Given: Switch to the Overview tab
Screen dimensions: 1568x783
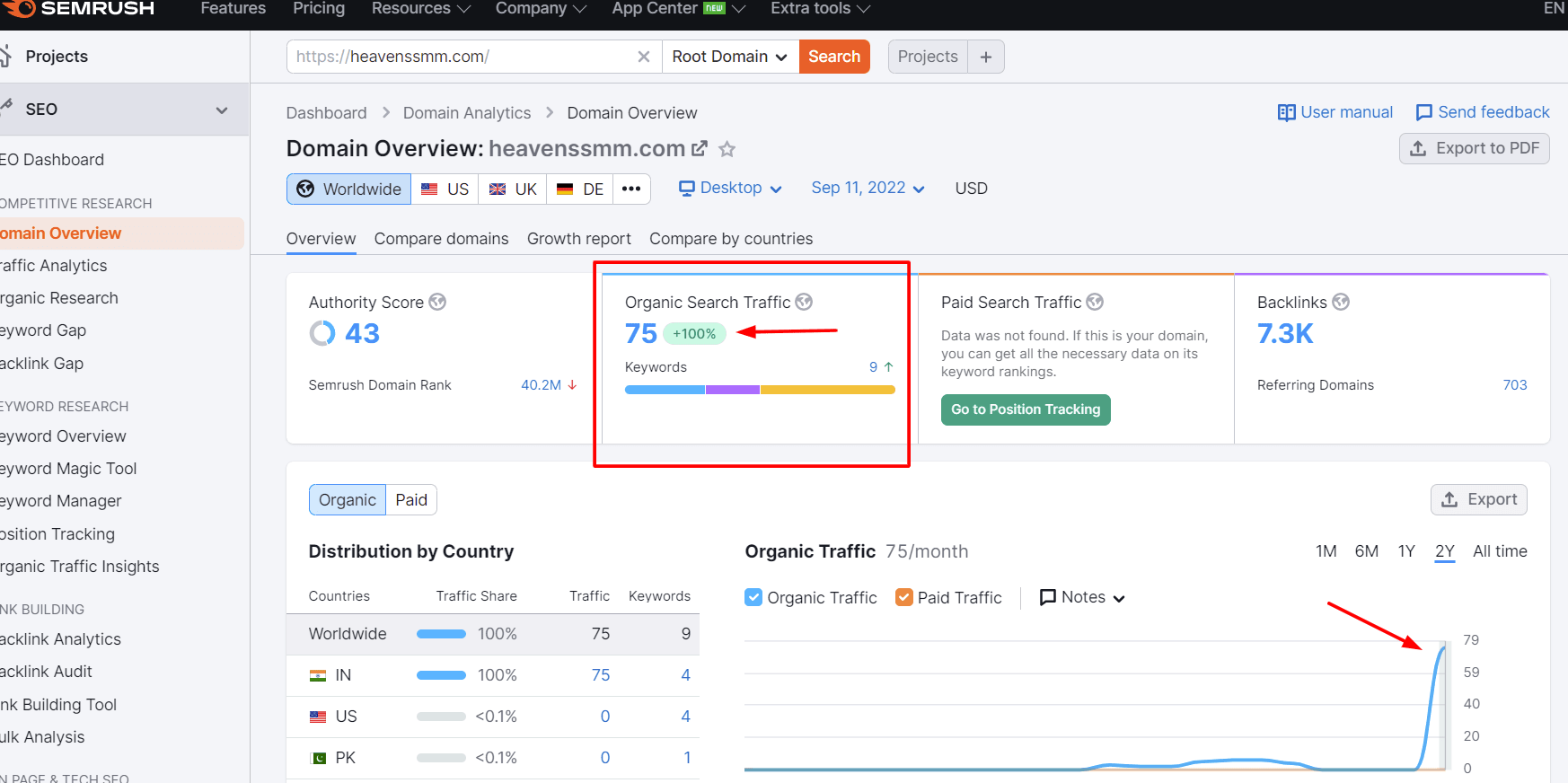Looking at the screenshot, I should pyautogui.click(x=321, y=239).
